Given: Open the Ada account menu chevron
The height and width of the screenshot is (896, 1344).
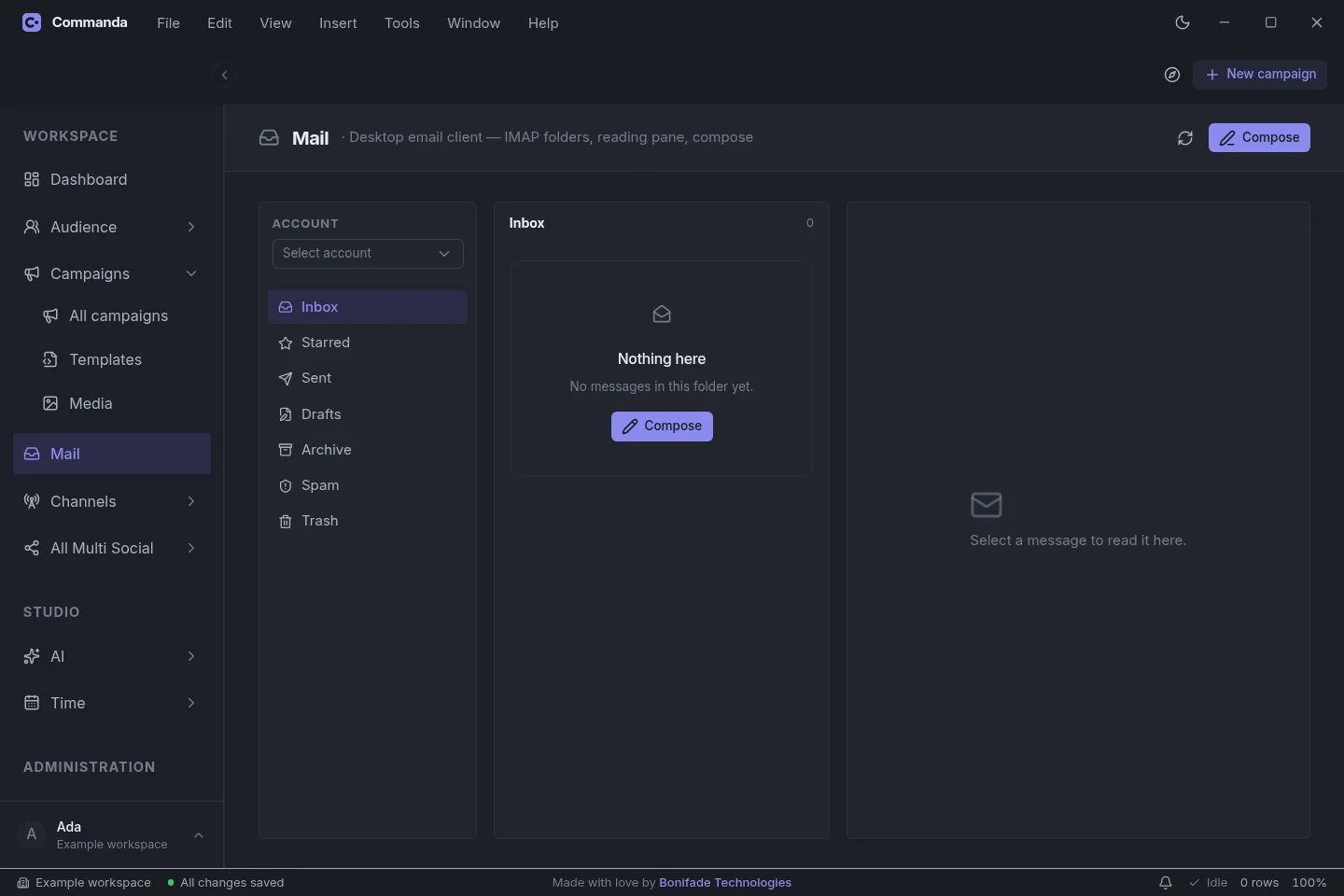Looking at the screenshot, I should [199, 835].
